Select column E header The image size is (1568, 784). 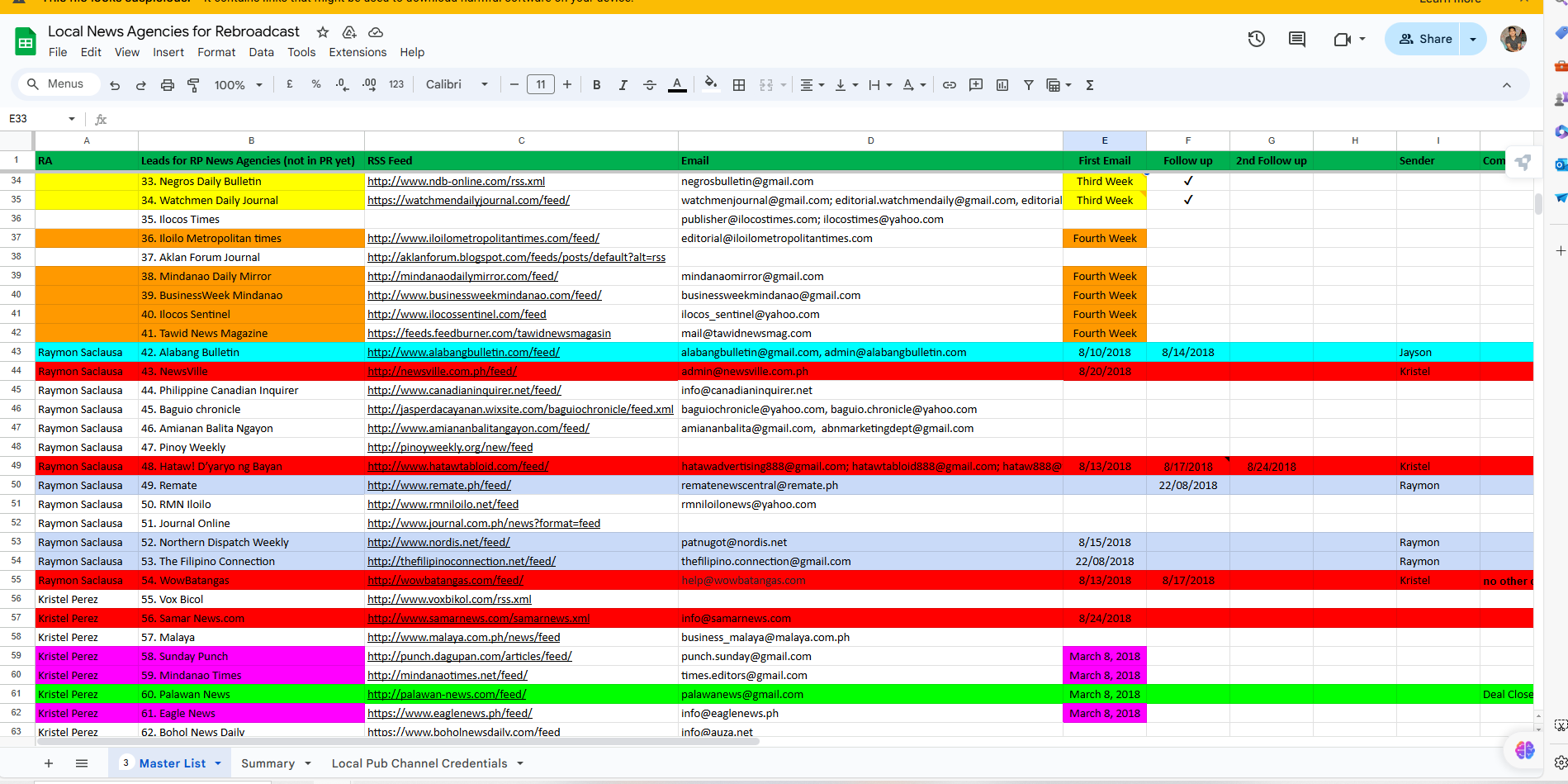point(1105,140)
